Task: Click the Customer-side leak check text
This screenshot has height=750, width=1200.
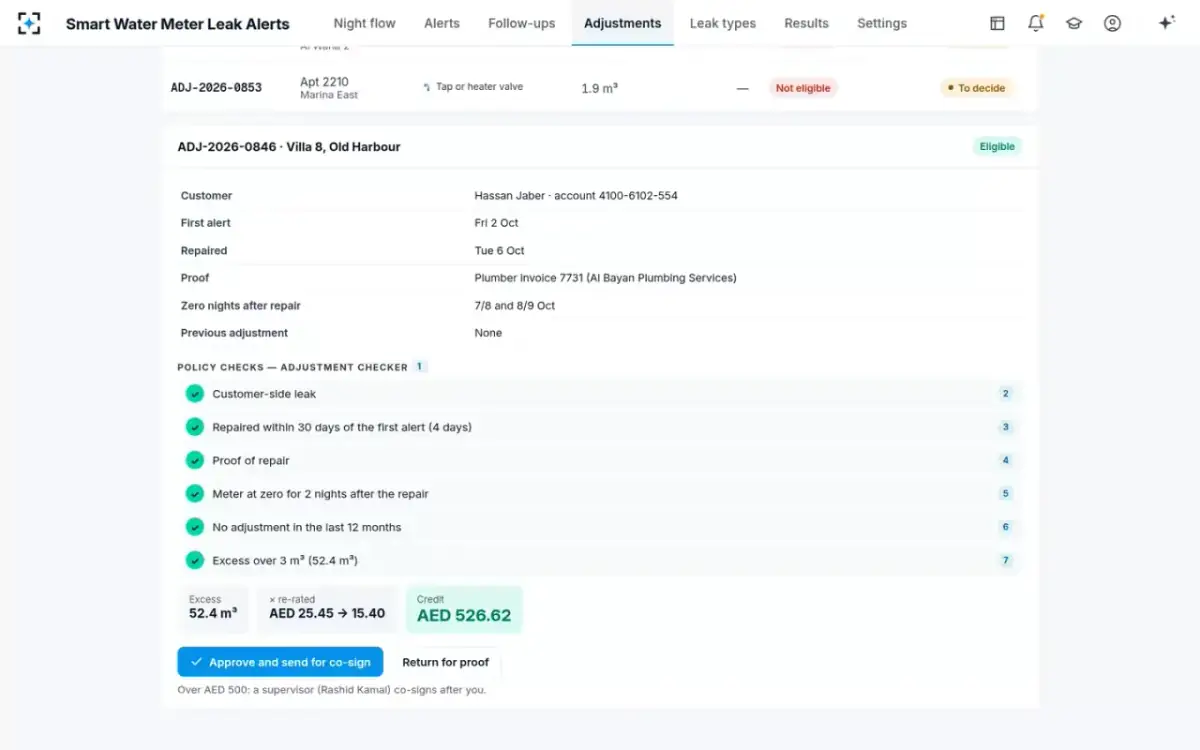Action: click(264, 394)
